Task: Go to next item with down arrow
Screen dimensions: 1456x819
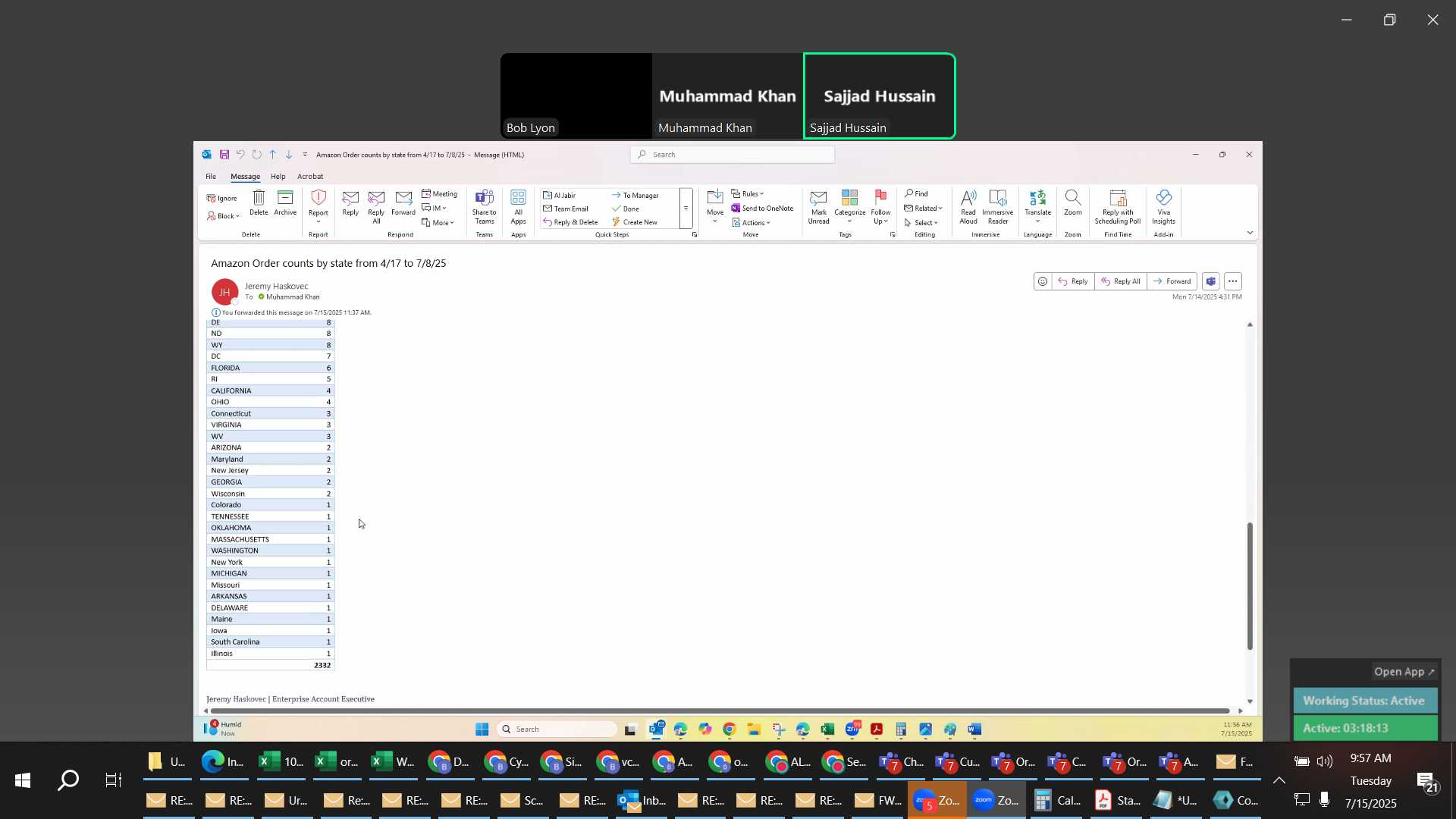Action: (289, 155)
